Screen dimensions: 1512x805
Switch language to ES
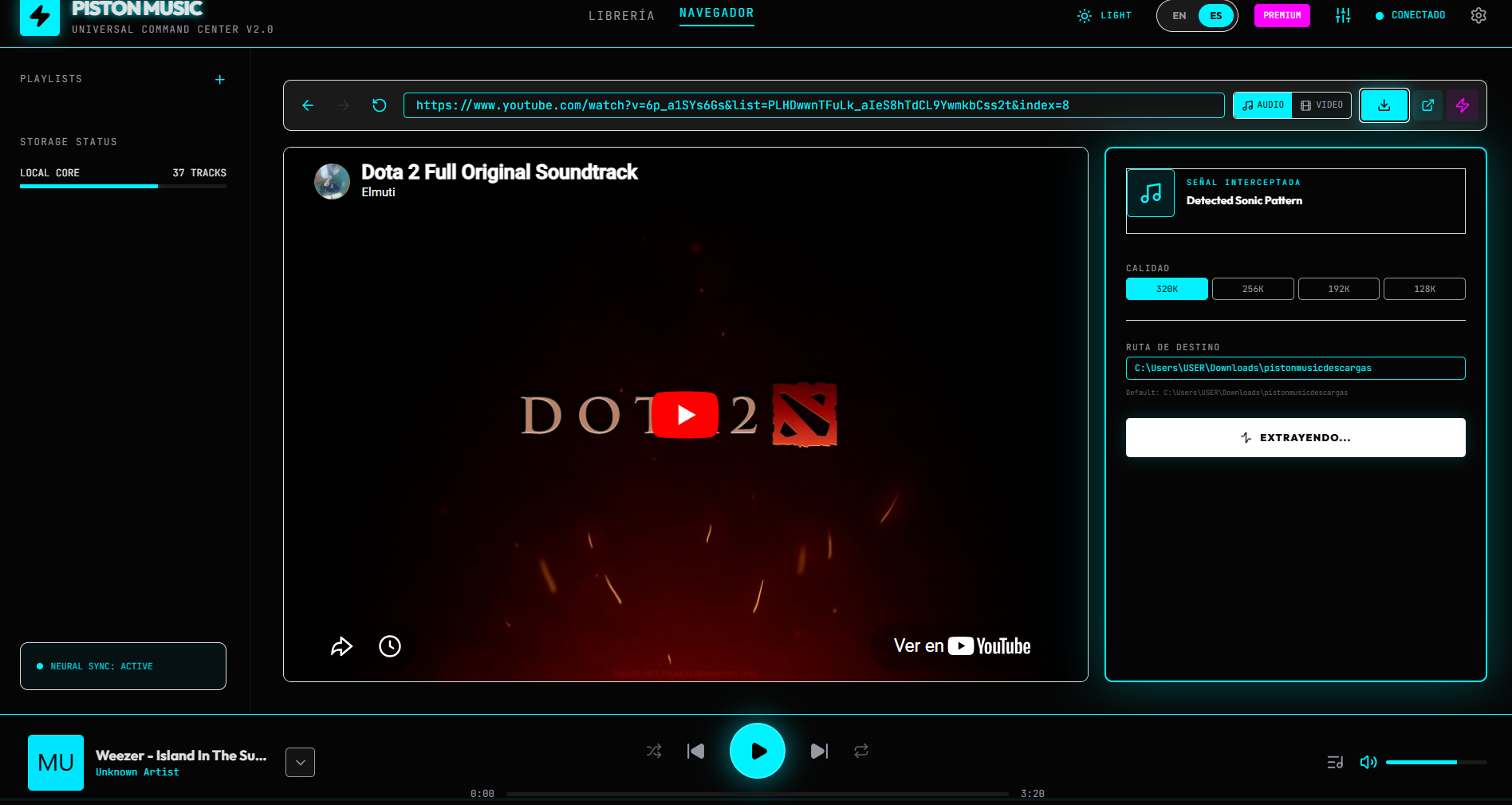click(x=1216, y=16)
